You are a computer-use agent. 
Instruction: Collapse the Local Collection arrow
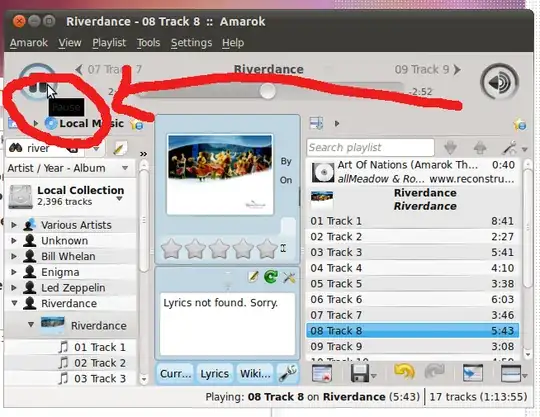(x=120, y=199)
